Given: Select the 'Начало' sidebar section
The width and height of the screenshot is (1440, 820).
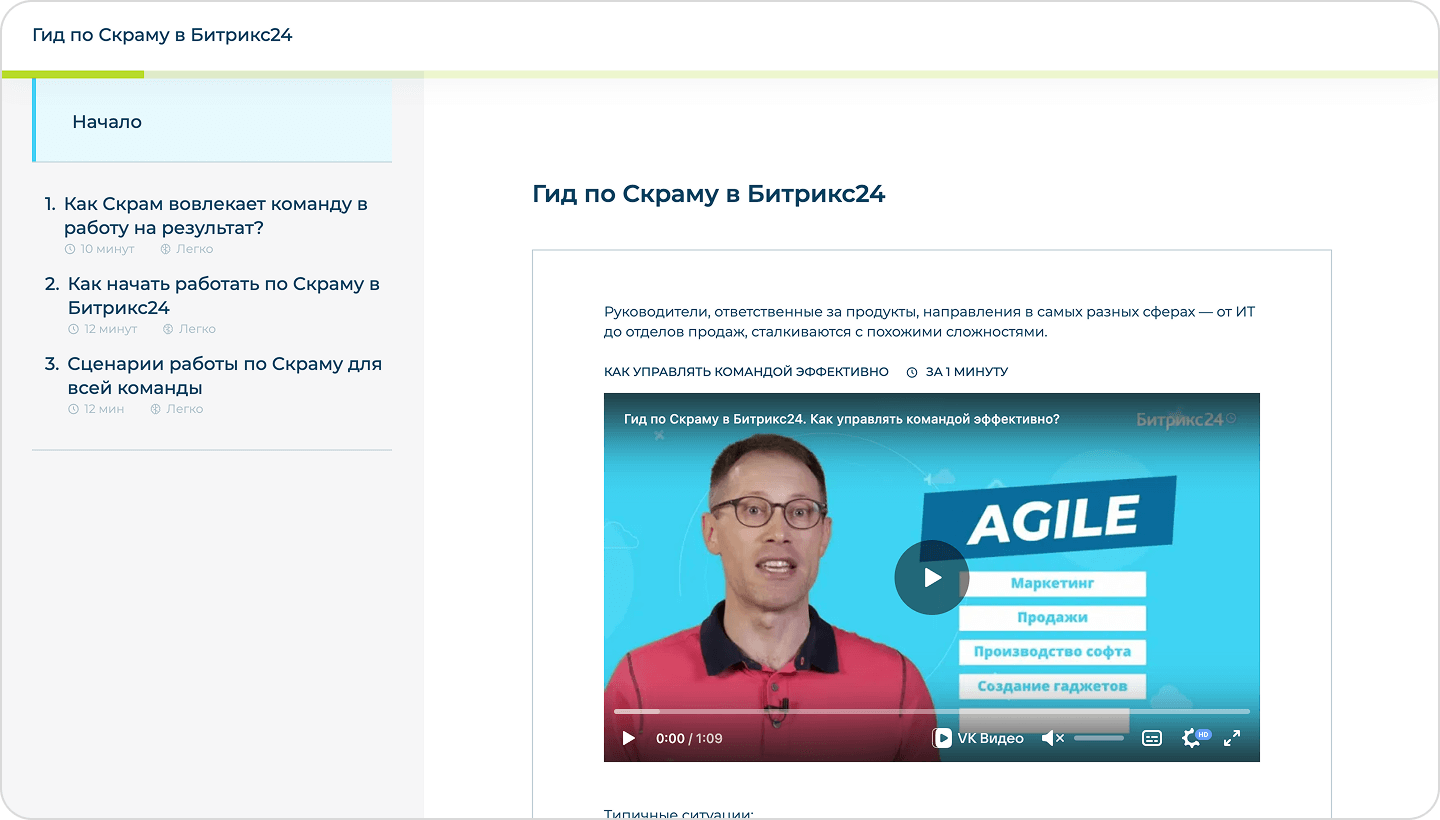Looking at the screenshot, I should 107,122.
